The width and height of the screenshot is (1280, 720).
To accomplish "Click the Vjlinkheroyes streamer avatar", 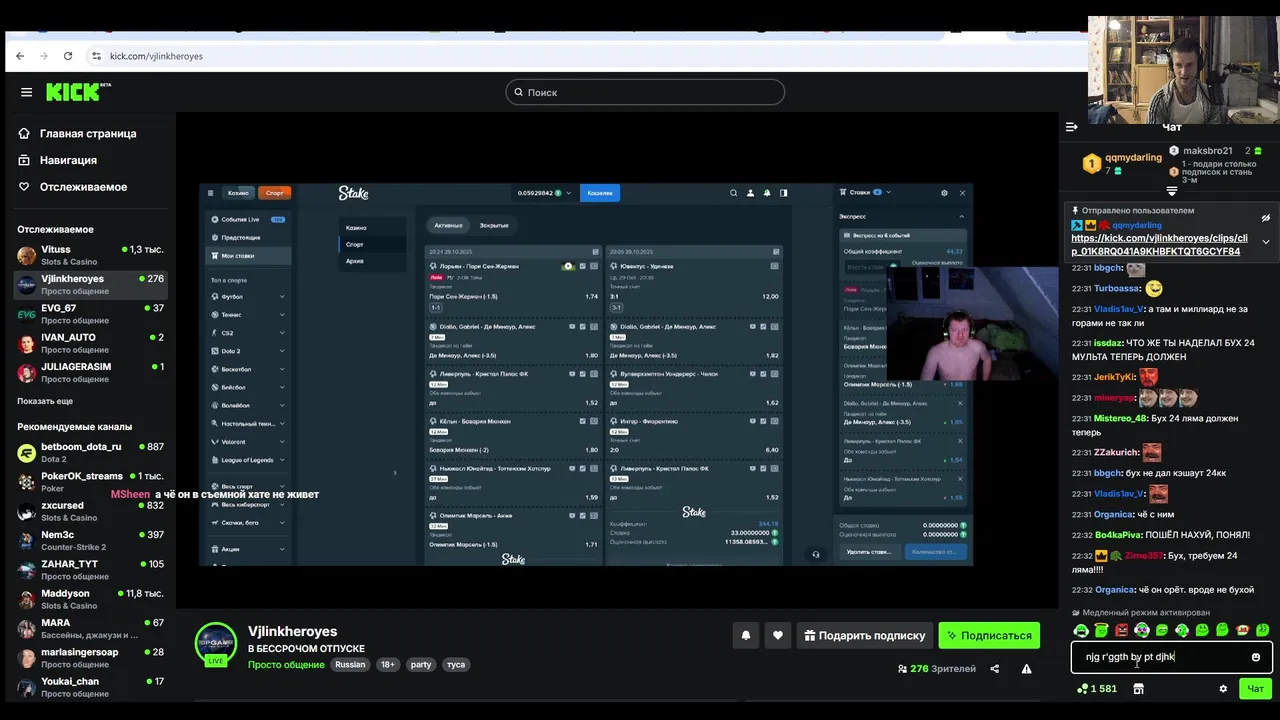I will point(215,643).
